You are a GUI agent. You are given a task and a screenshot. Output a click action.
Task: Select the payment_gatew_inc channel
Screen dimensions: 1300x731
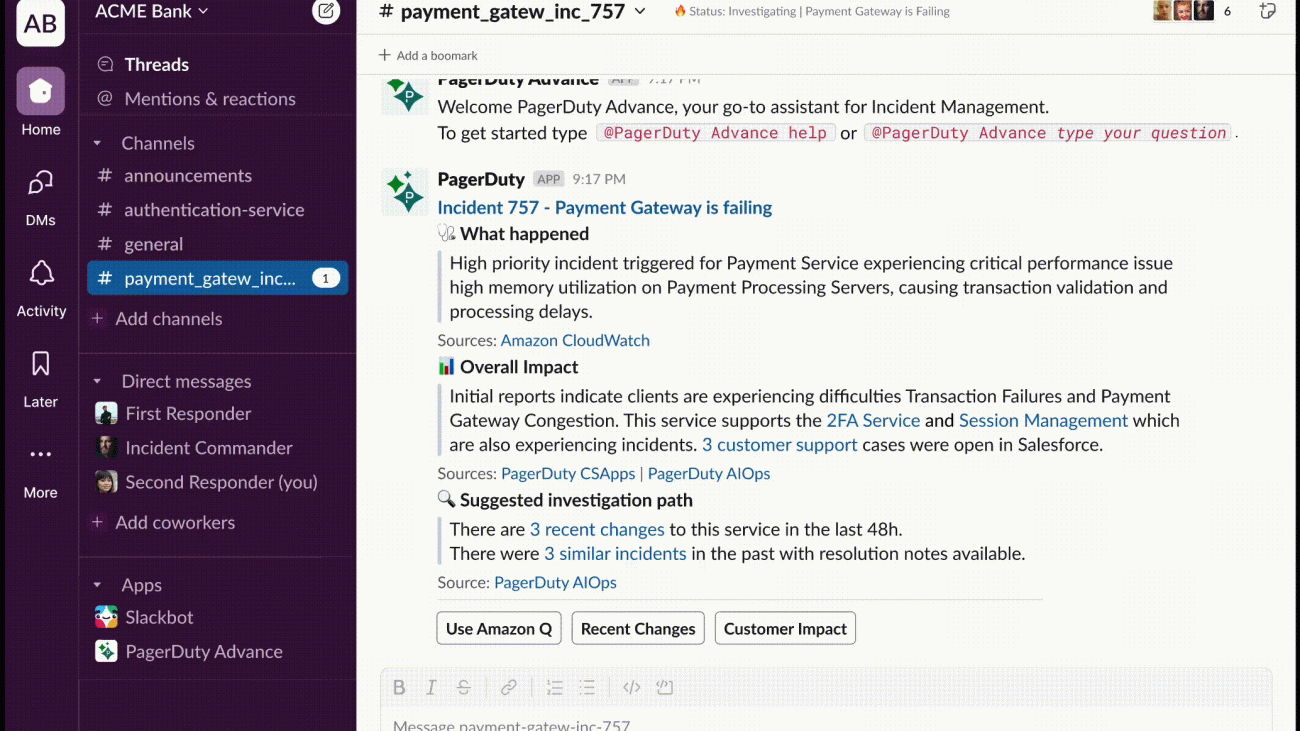pos(218,278)
